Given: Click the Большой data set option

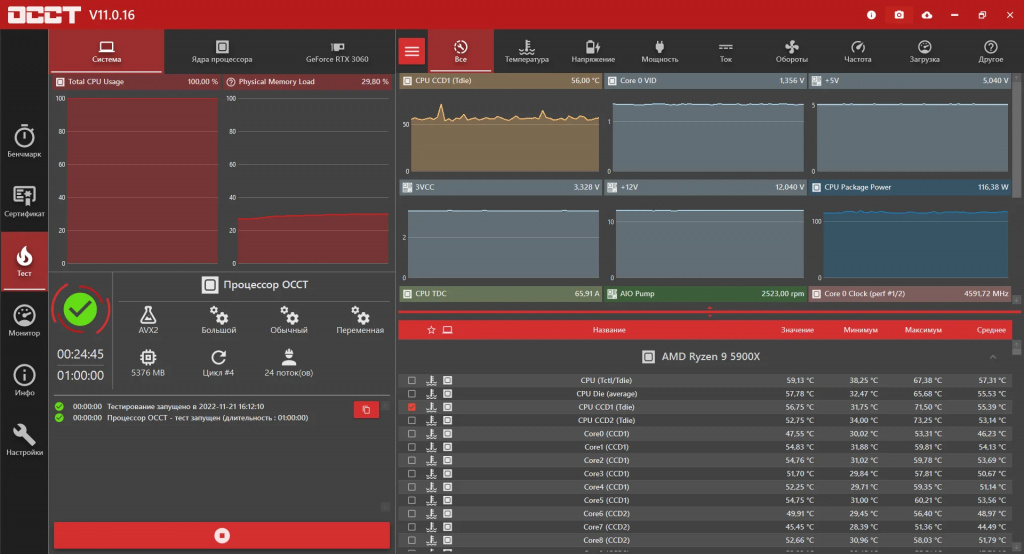Looking at the screenshot, I should [219, 320].
